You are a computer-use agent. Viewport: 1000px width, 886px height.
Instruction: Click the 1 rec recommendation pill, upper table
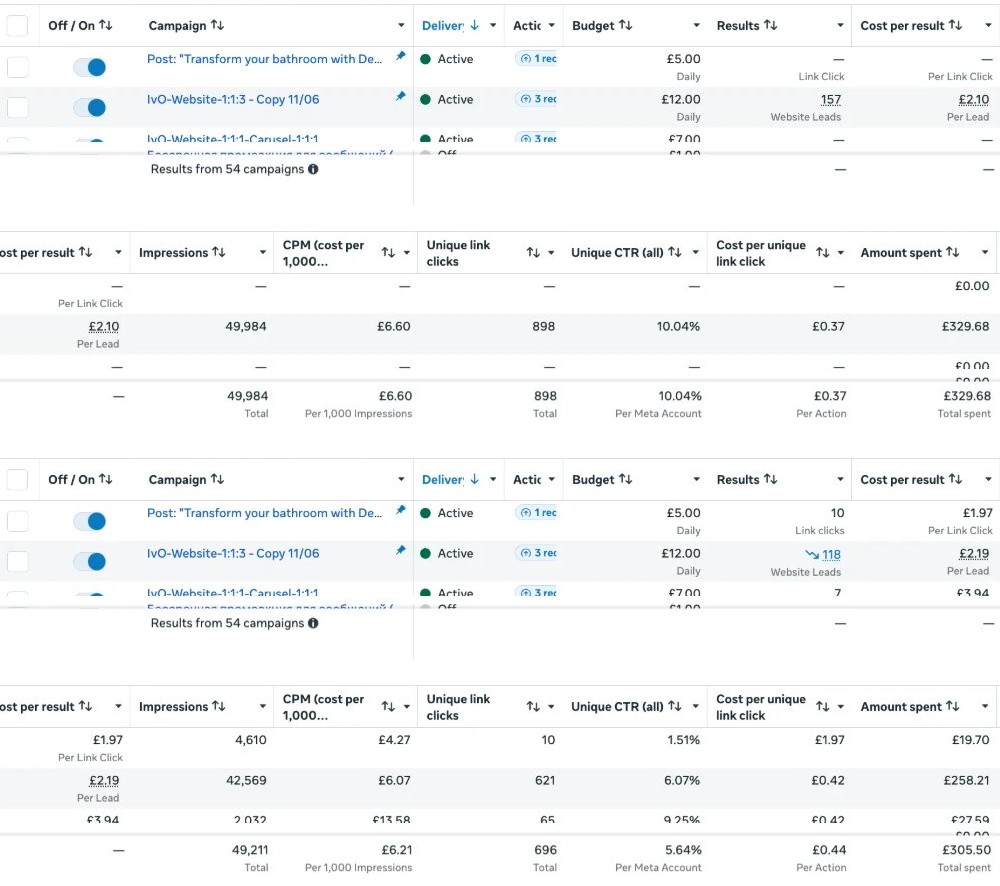click(x=536, y=59)
